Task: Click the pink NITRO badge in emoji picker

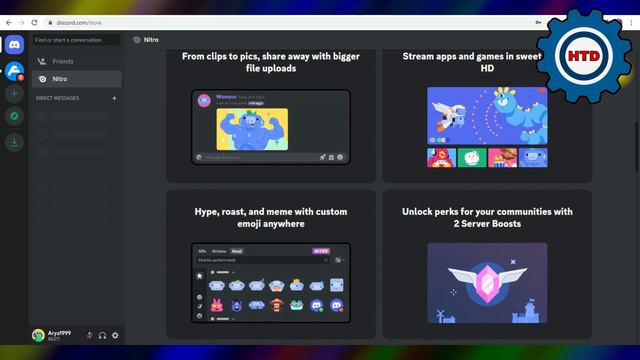Action: tap(321, 251)
